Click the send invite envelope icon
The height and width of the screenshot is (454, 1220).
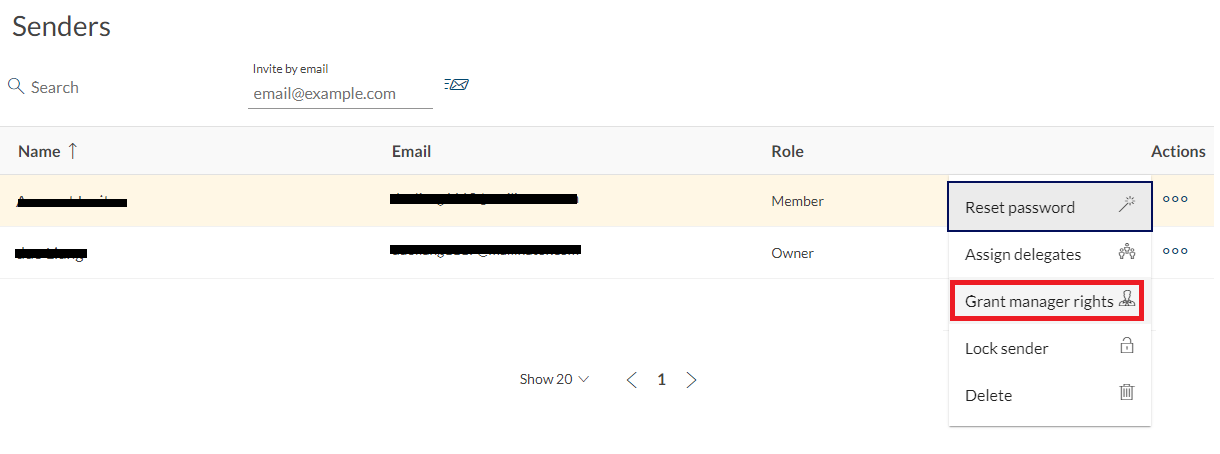coord(457,84)
